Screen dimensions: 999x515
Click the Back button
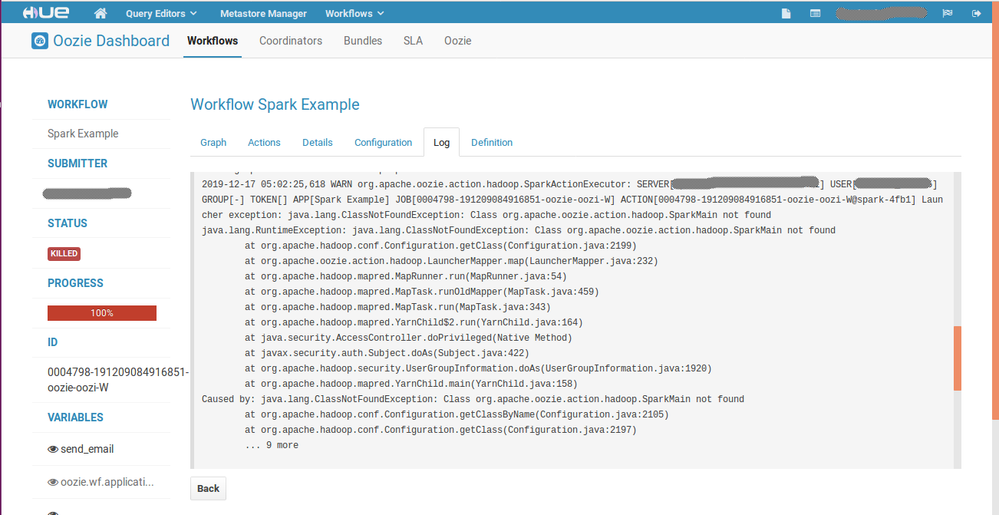(x=208, y=489)
